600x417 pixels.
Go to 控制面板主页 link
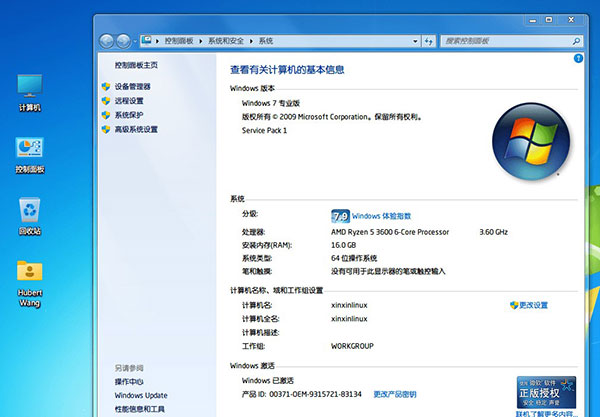coord(136,64)
